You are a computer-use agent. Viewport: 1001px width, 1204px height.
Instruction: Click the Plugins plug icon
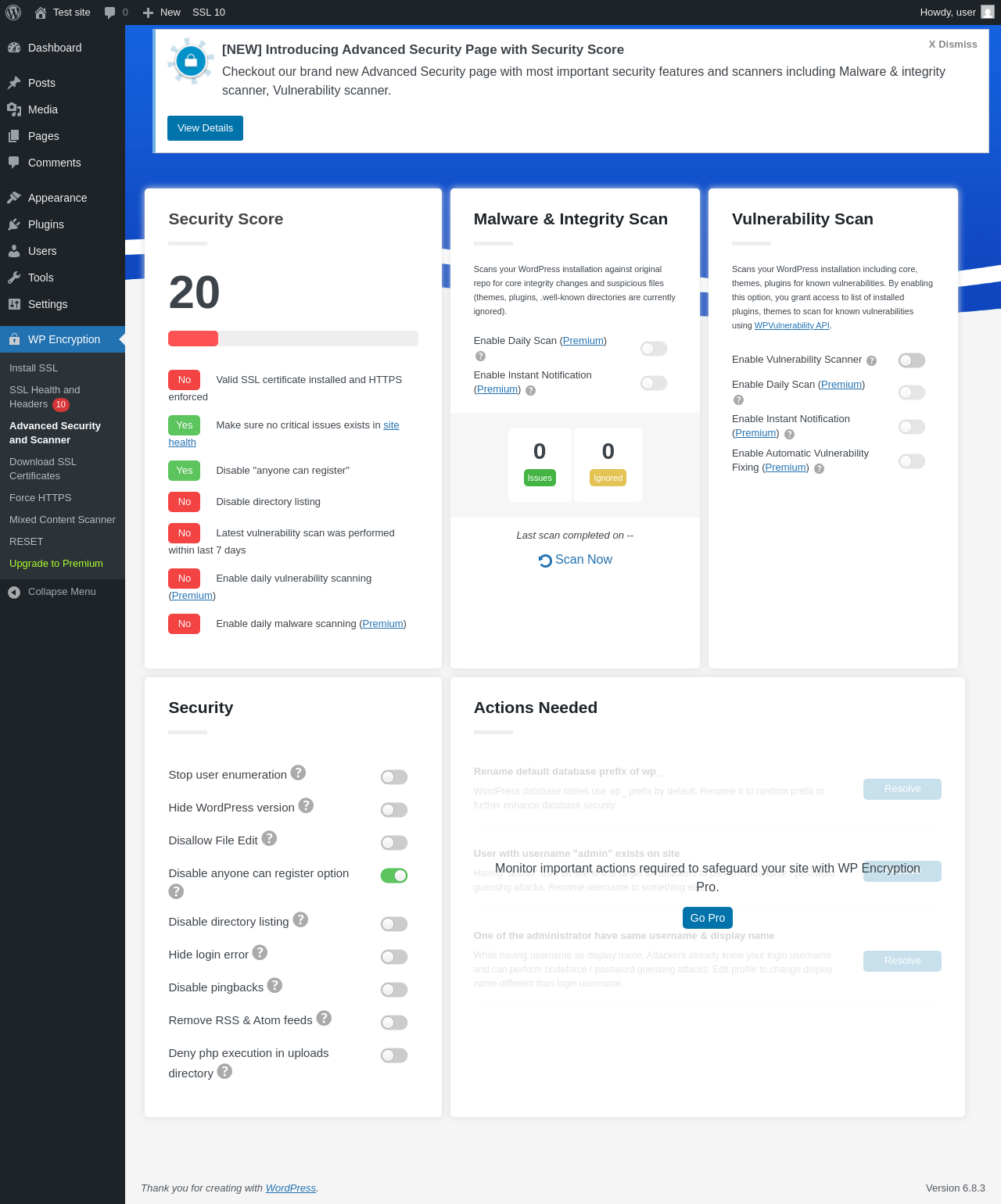tap(14, 224)
